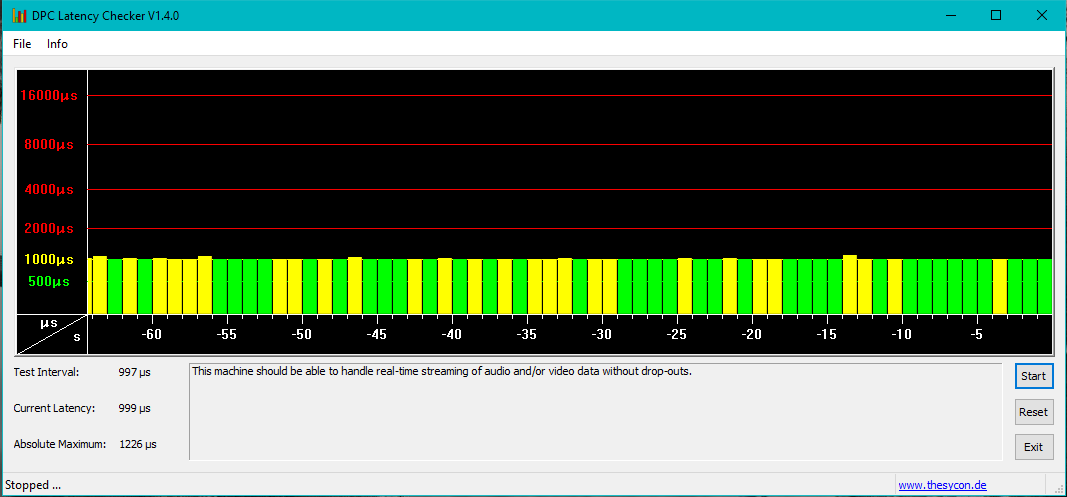Click the yellow 1000µs axis label
This screenshot has height=497, width=1067.
click(x=49, y=259)
